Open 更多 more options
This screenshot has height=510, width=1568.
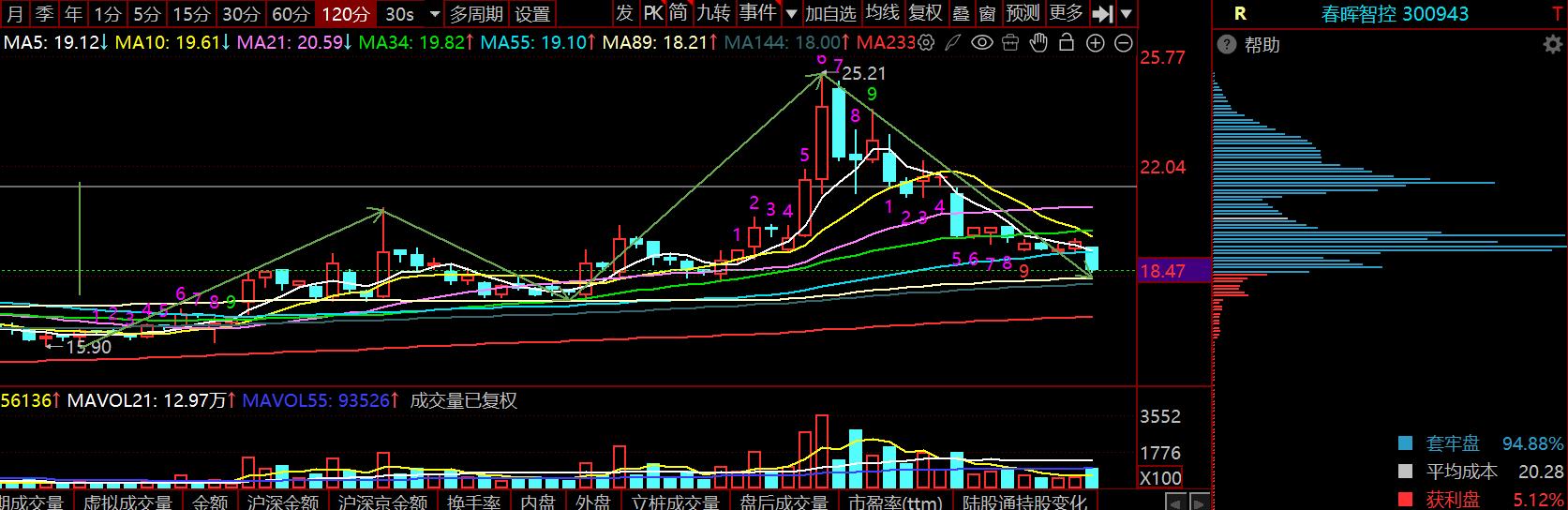point(1067,13)
